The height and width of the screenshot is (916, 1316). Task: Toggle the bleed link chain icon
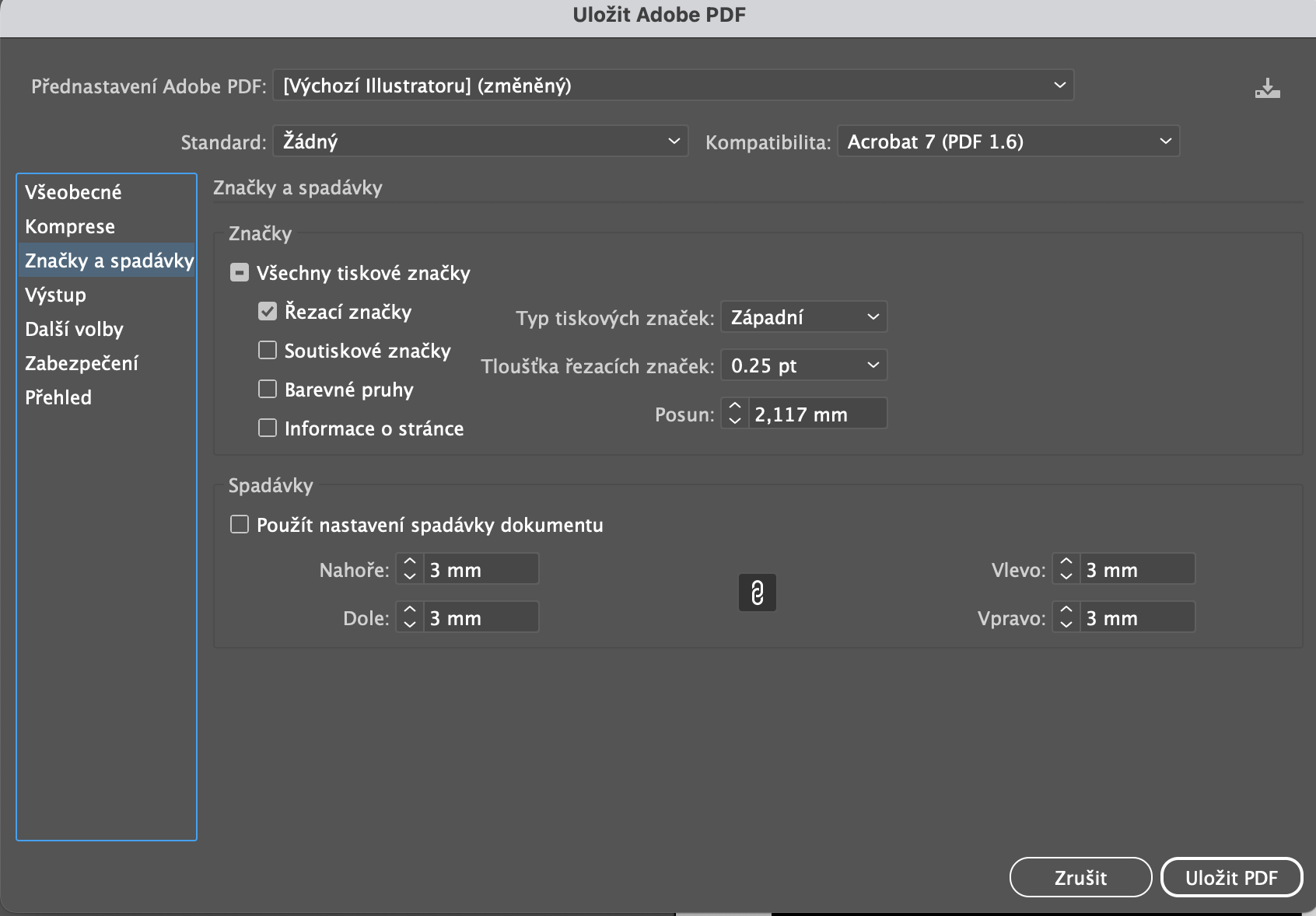pos(757,593)
